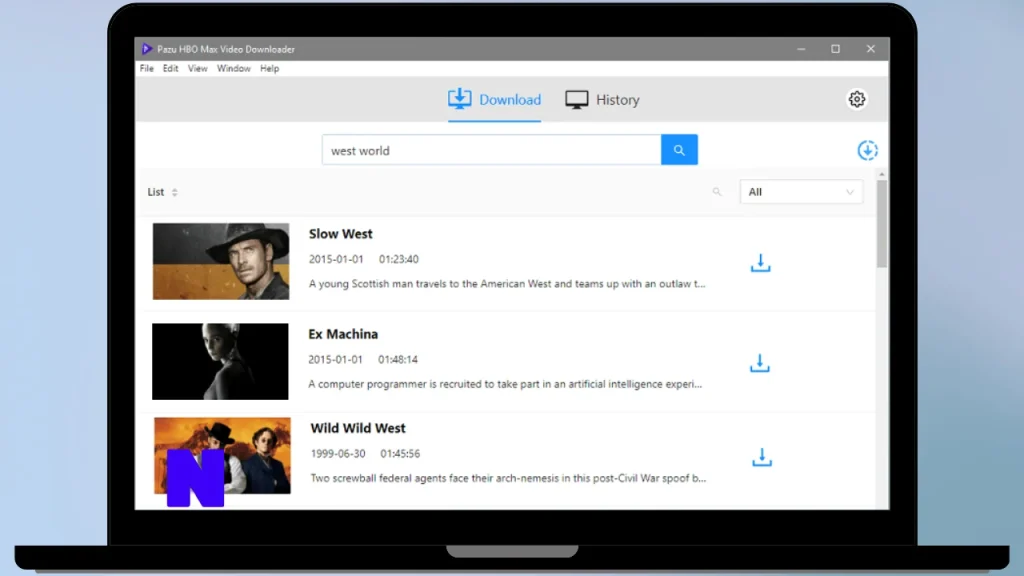Click description starting 'A computer programmer'
The image size is (1024, 576).
[x=505, y=384]
